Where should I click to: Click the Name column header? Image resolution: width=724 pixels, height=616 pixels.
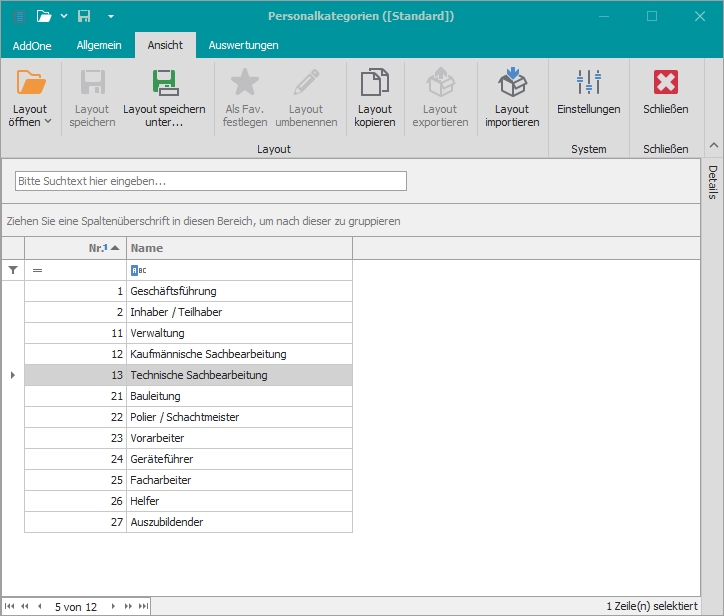238,248
